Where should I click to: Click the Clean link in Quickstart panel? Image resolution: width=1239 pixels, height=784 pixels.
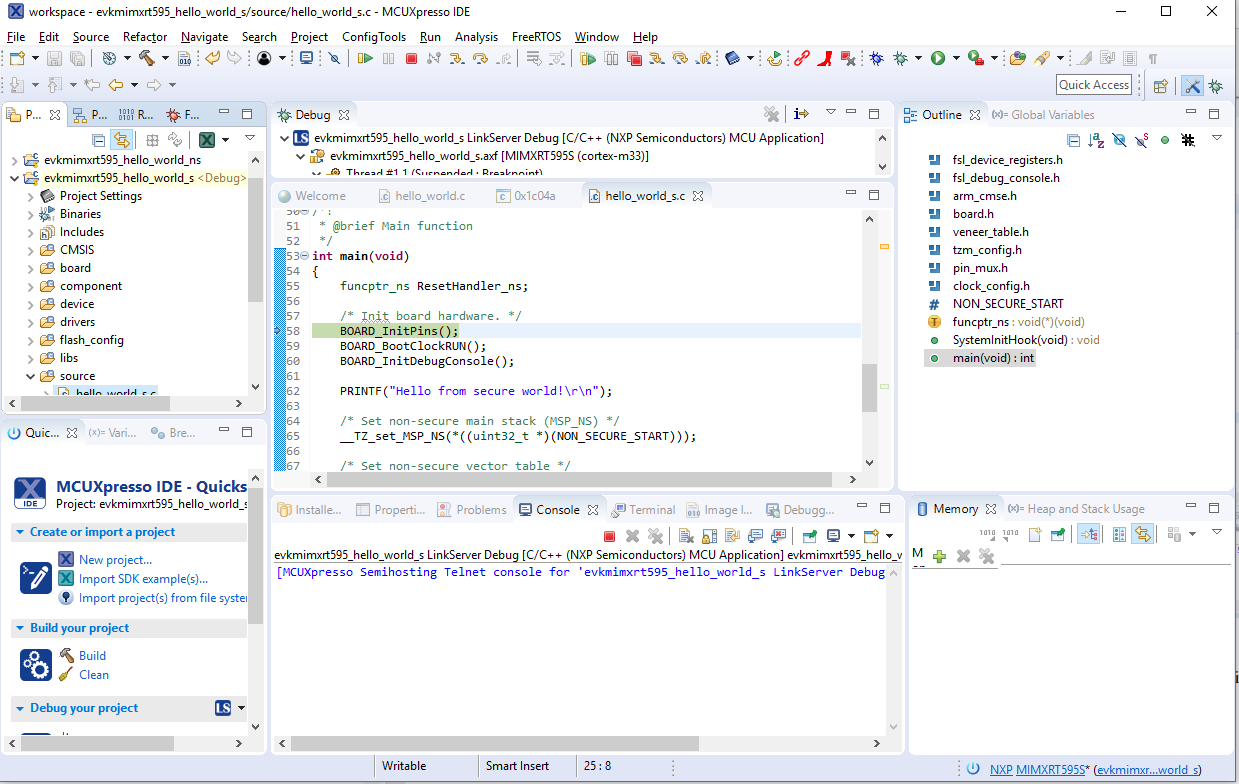94,674
